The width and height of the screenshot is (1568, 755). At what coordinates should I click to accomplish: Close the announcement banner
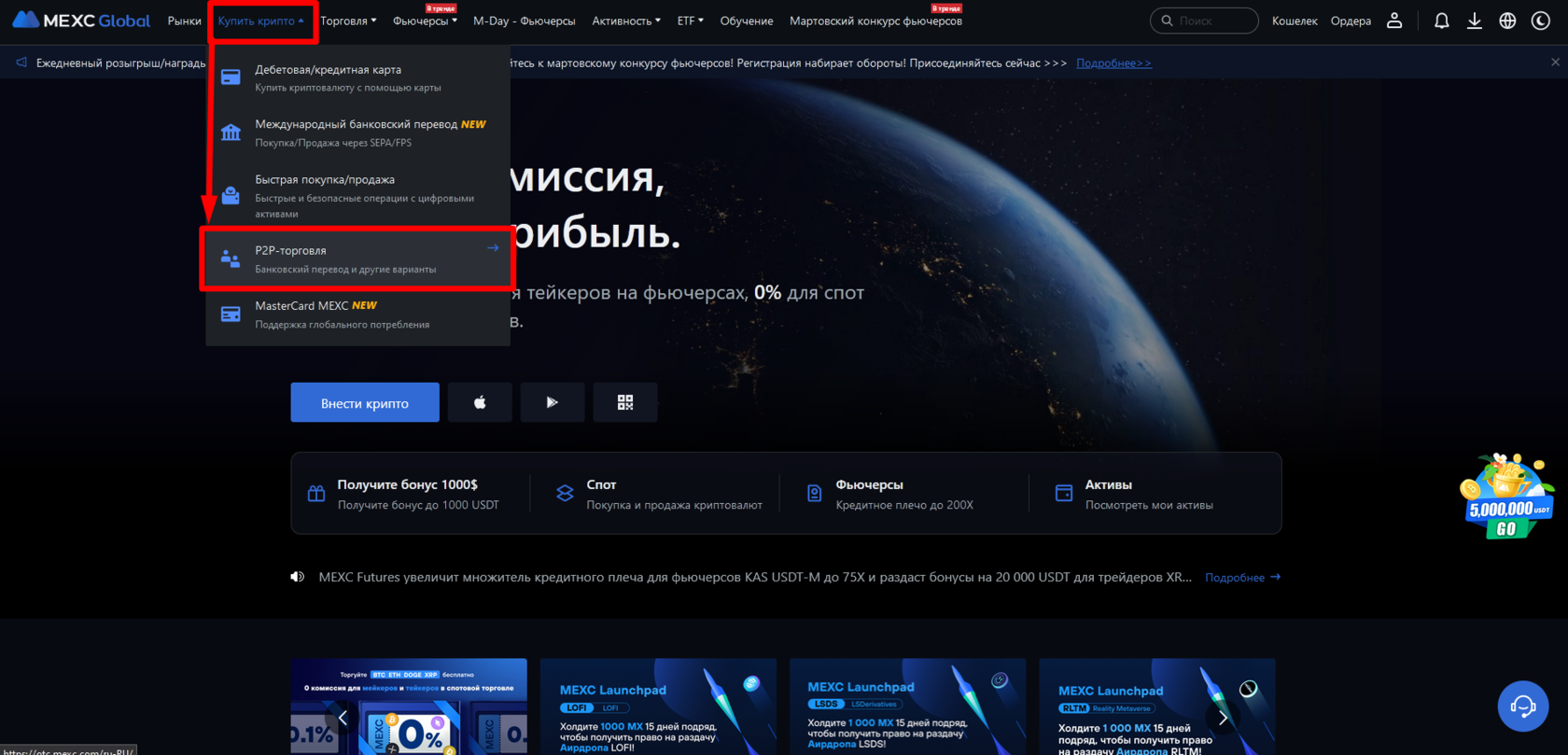(1555, 63)
